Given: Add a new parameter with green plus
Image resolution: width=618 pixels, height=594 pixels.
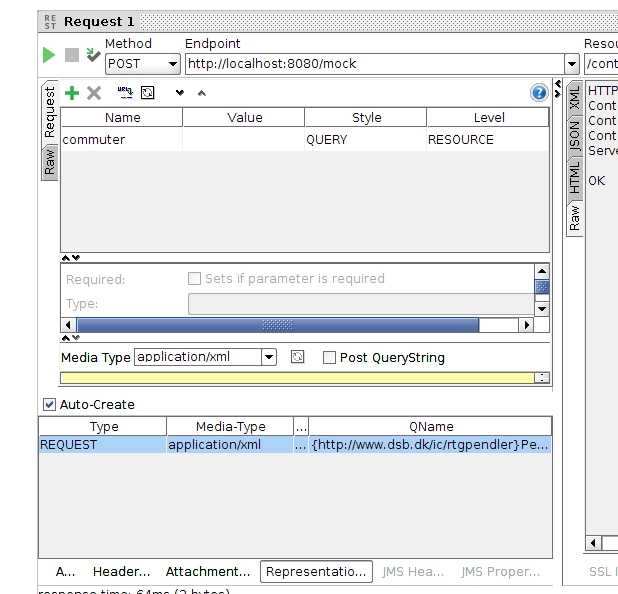Looking at the screenshot, I should point(72,93).
